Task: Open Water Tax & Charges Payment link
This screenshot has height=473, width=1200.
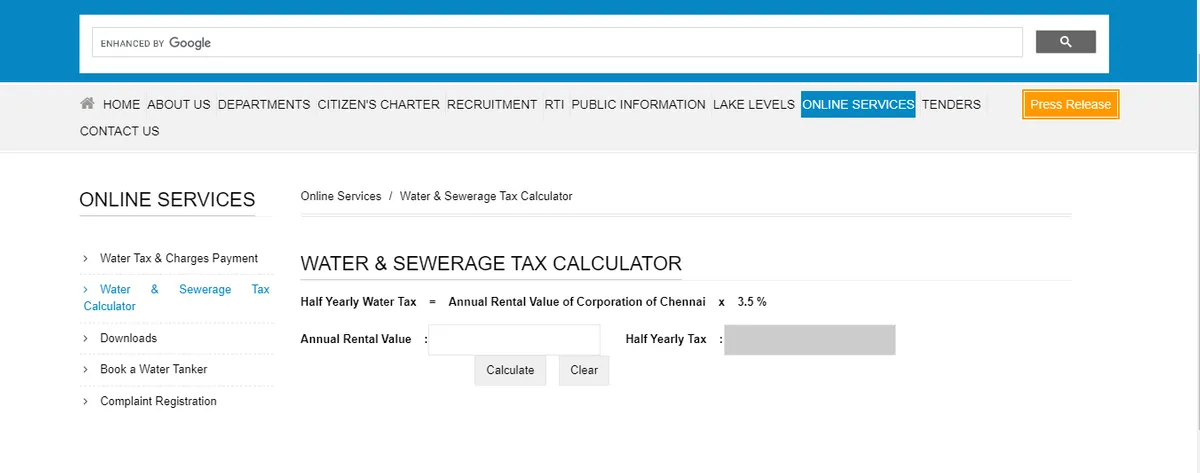Action: pos(178,258)
